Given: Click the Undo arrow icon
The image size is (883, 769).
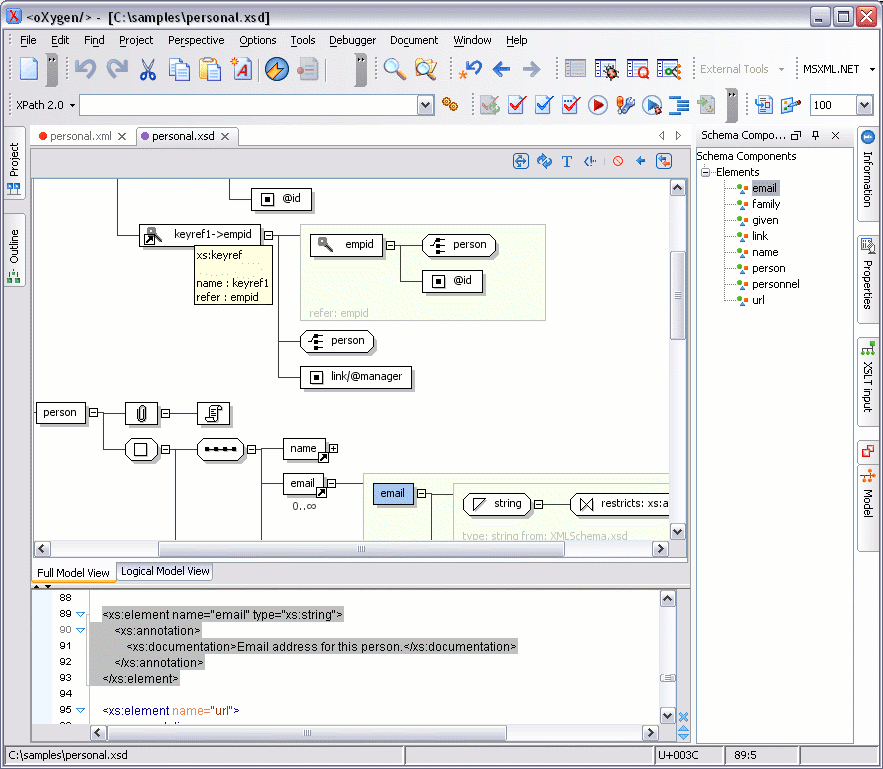Looking at the screenshot, I should [x=85, y=69].
